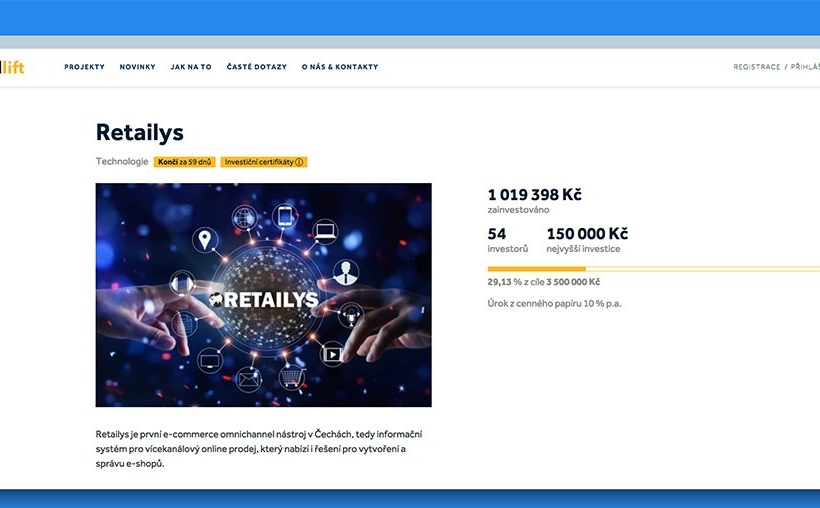Viewport: 820px width, 508px height.
Task: Click the laptop icon in the image
Action: point(325,231)
